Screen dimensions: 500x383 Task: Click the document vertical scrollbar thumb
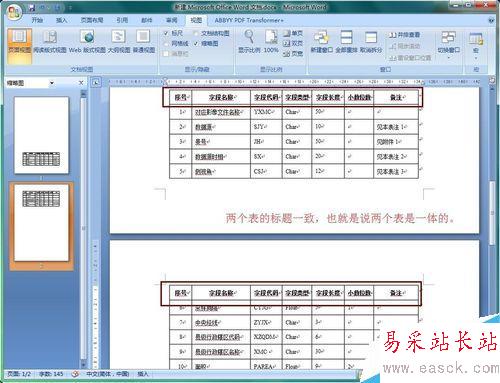click(x=492, y=213)
